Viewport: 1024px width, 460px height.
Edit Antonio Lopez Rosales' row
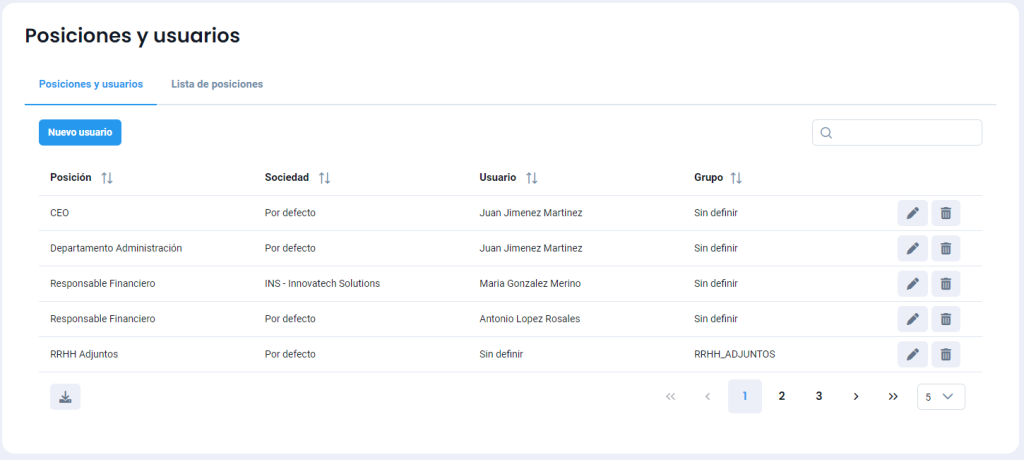tap(912, 319)
